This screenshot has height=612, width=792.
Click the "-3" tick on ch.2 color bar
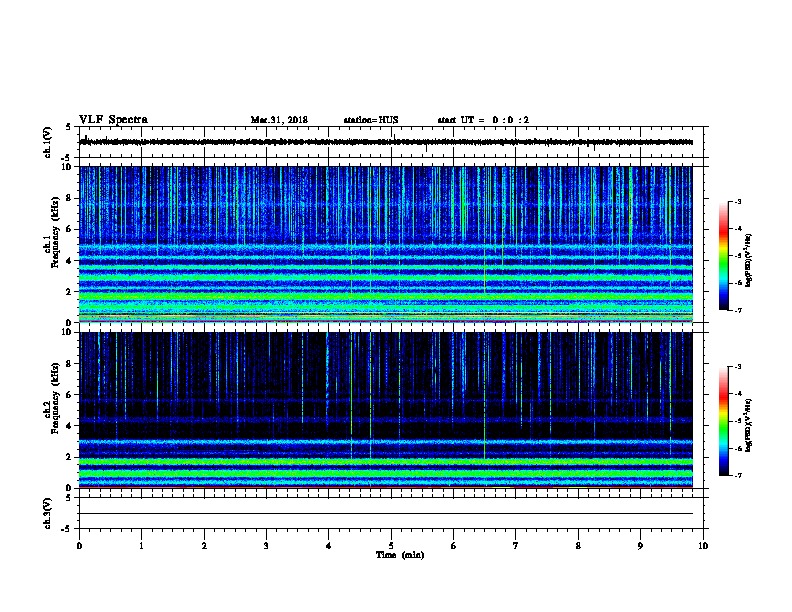coord(737,367)
